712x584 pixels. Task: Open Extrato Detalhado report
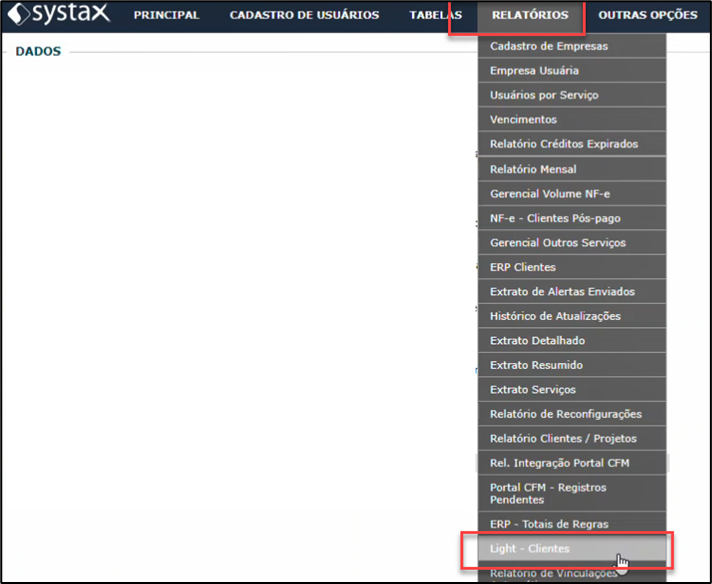pos(572,341)
